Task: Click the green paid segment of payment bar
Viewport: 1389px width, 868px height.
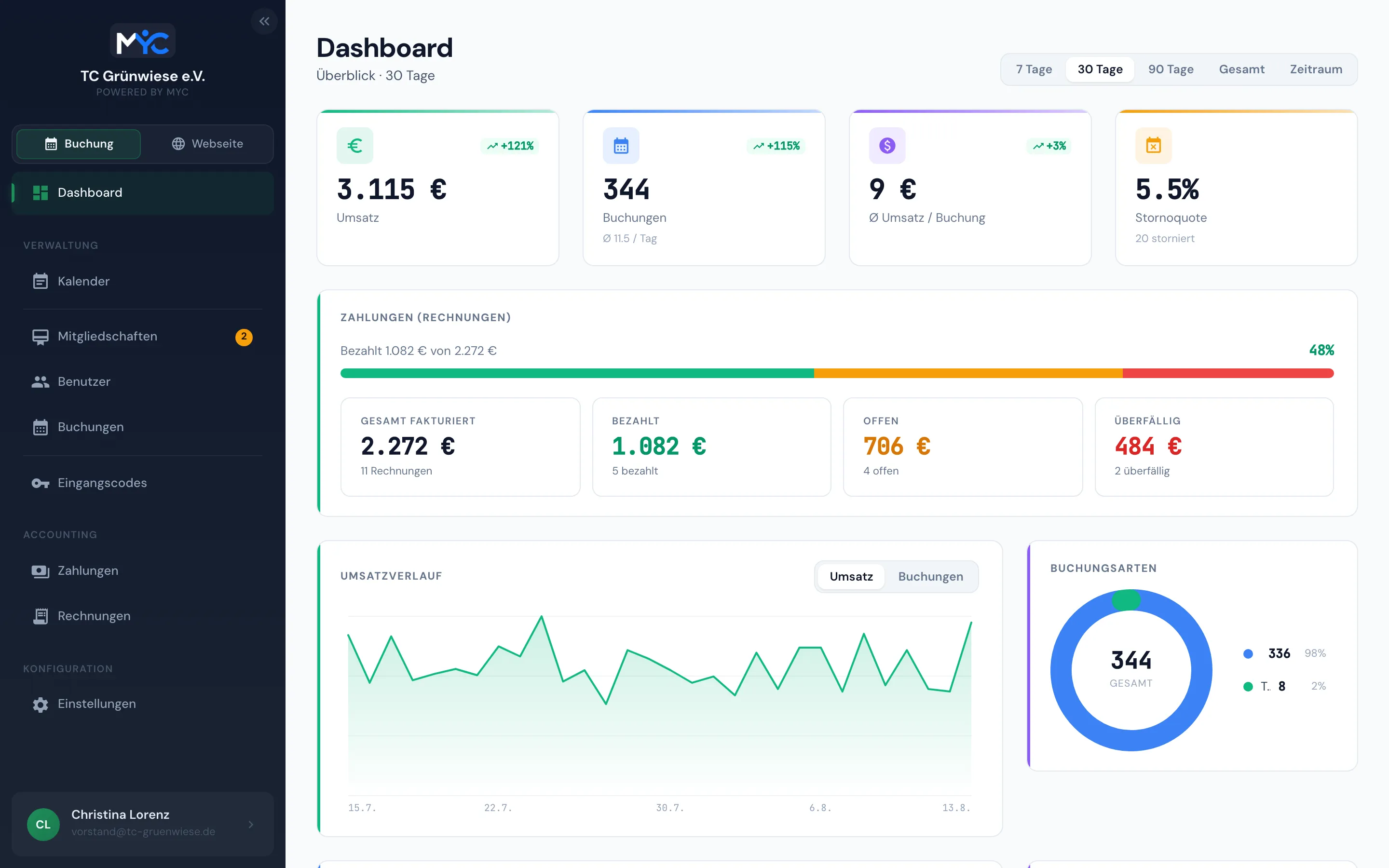Action: (x=577, y=374)
